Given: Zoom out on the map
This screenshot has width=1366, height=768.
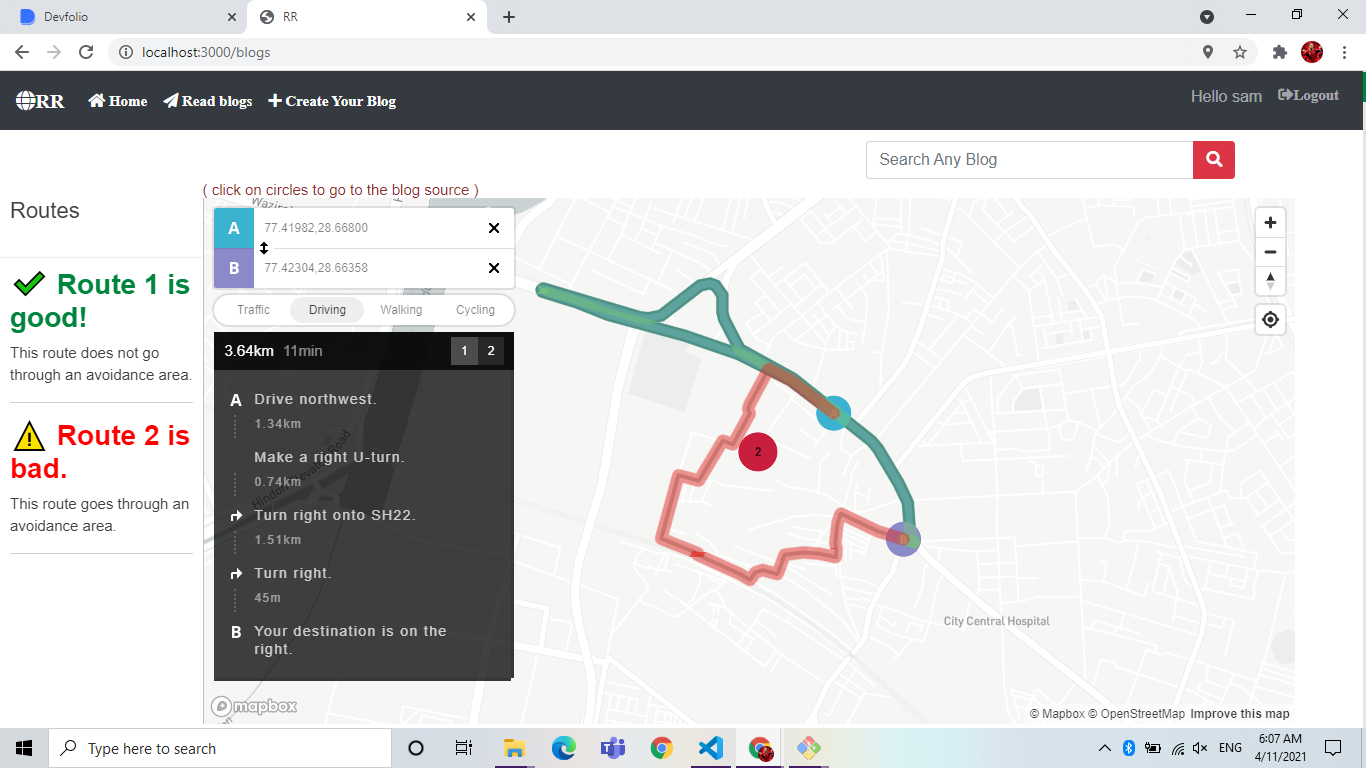Looking at the screenshot, I should [1270, 252].
